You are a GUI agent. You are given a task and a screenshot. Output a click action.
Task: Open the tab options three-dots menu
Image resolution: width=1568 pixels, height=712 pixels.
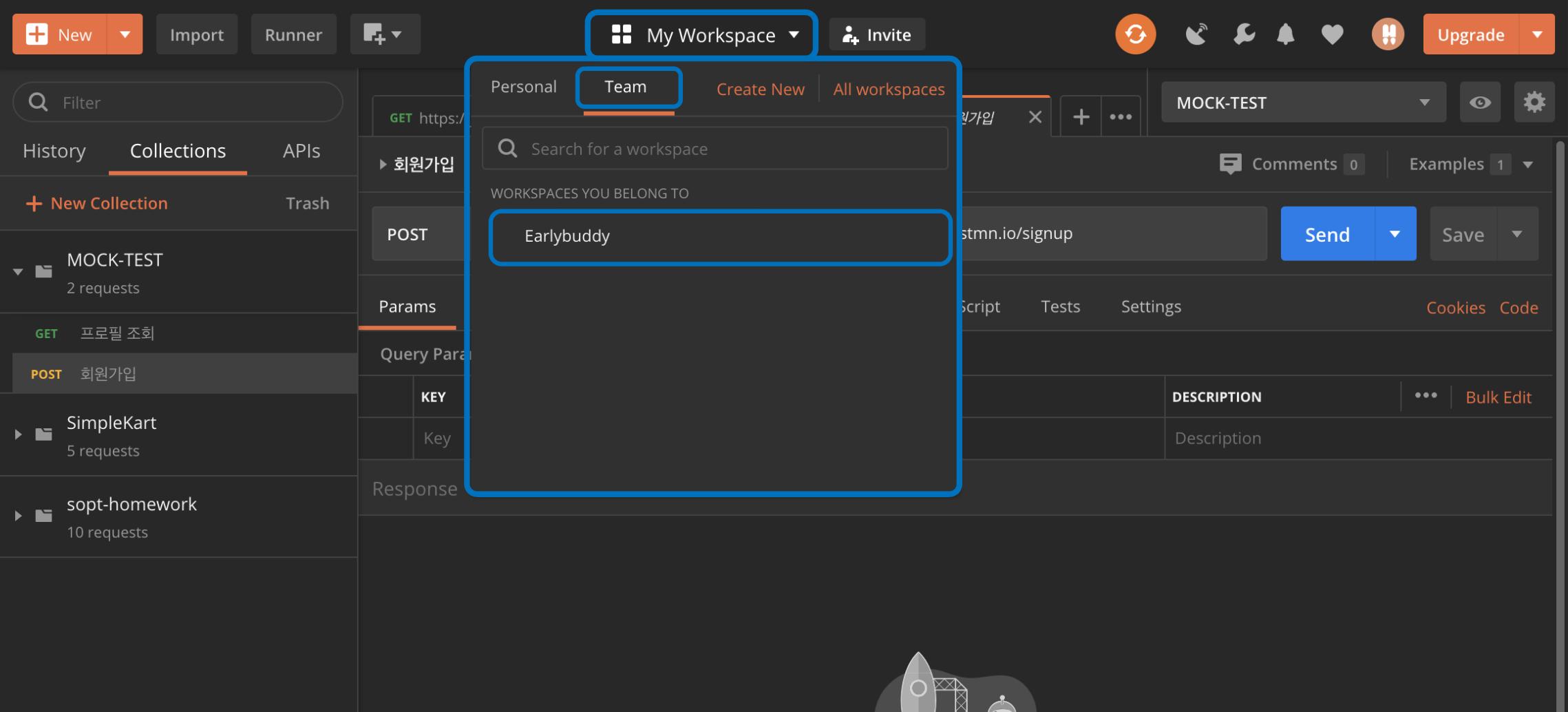pyautogui.click(x=1121, y=117)
